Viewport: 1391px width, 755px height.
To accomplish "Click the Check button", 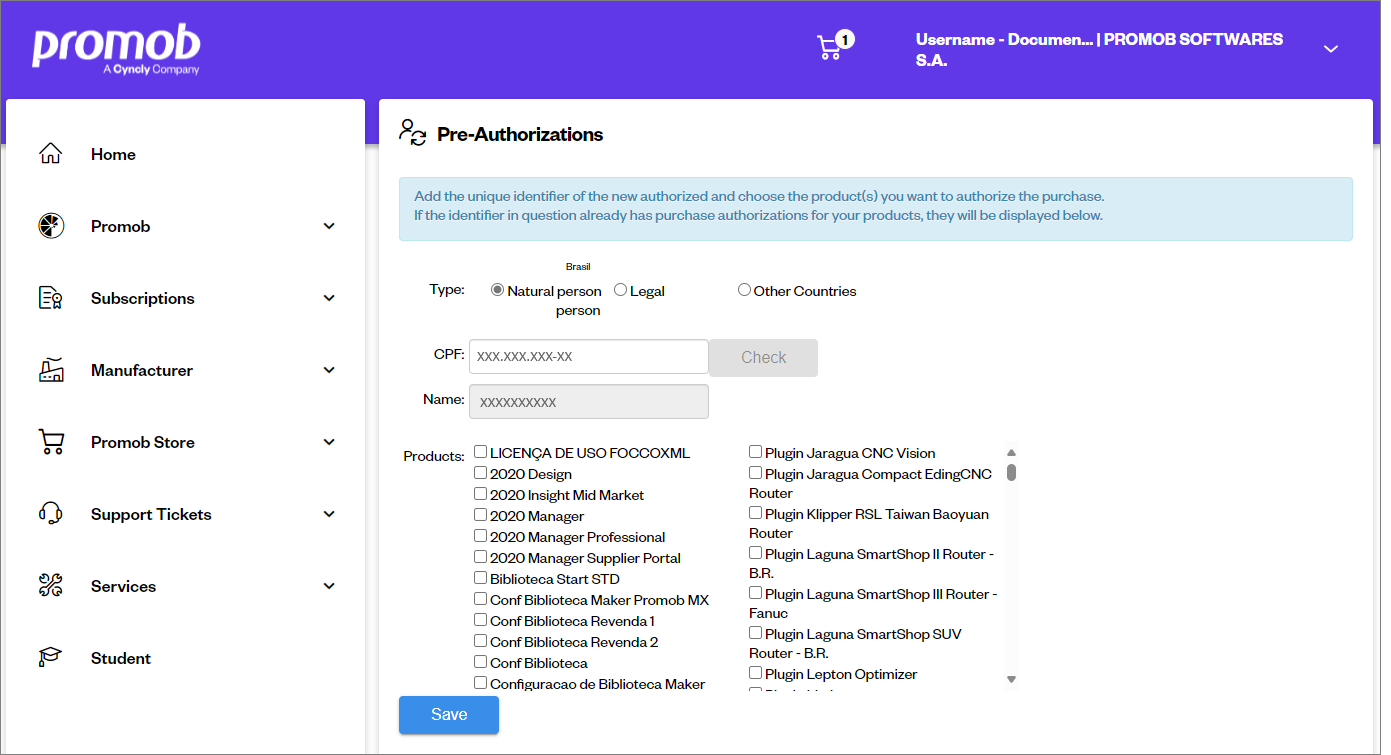I will pos(763,358).
